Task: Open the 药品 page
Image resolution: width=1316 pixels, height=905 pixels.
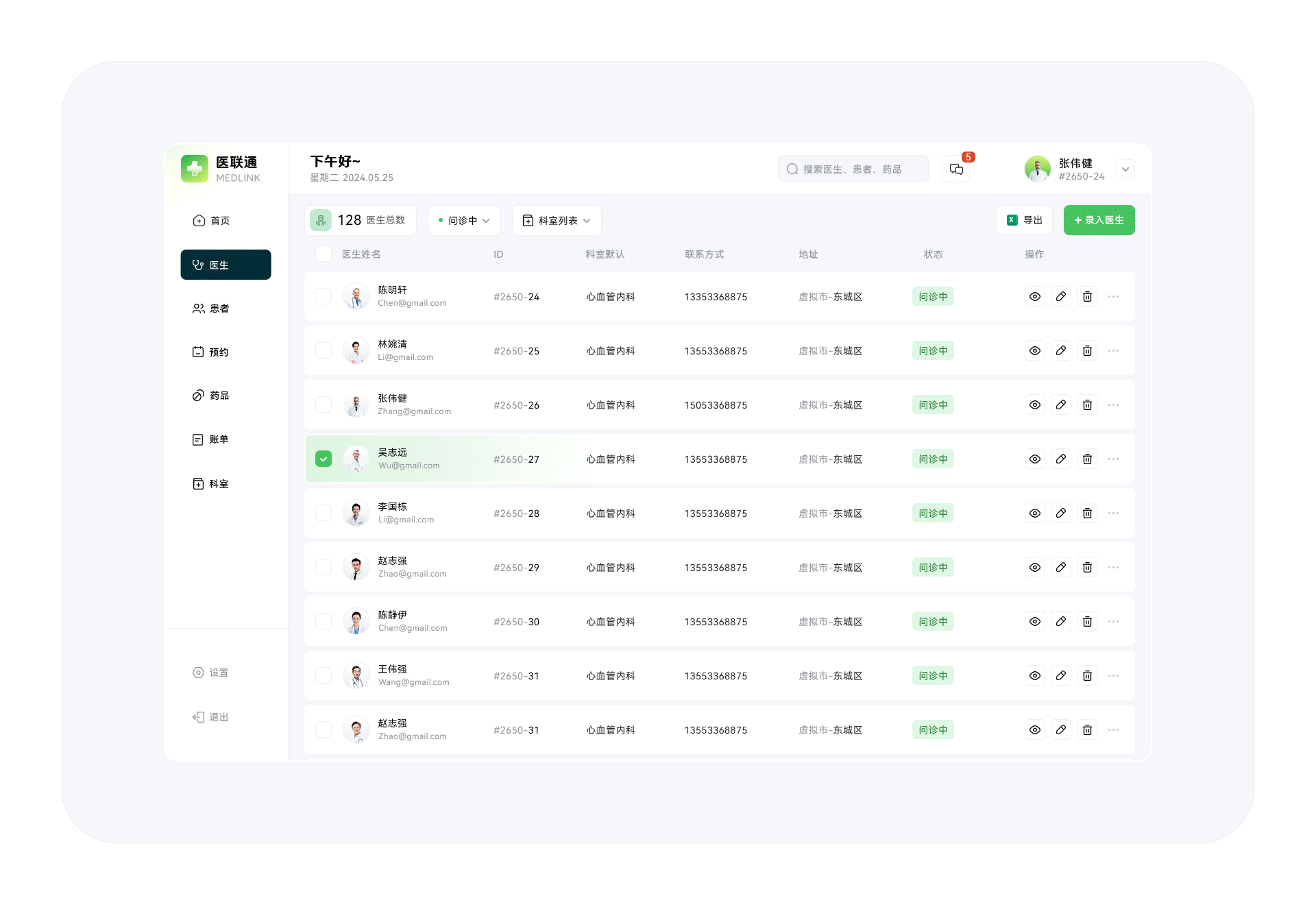Action: [211, 396]
